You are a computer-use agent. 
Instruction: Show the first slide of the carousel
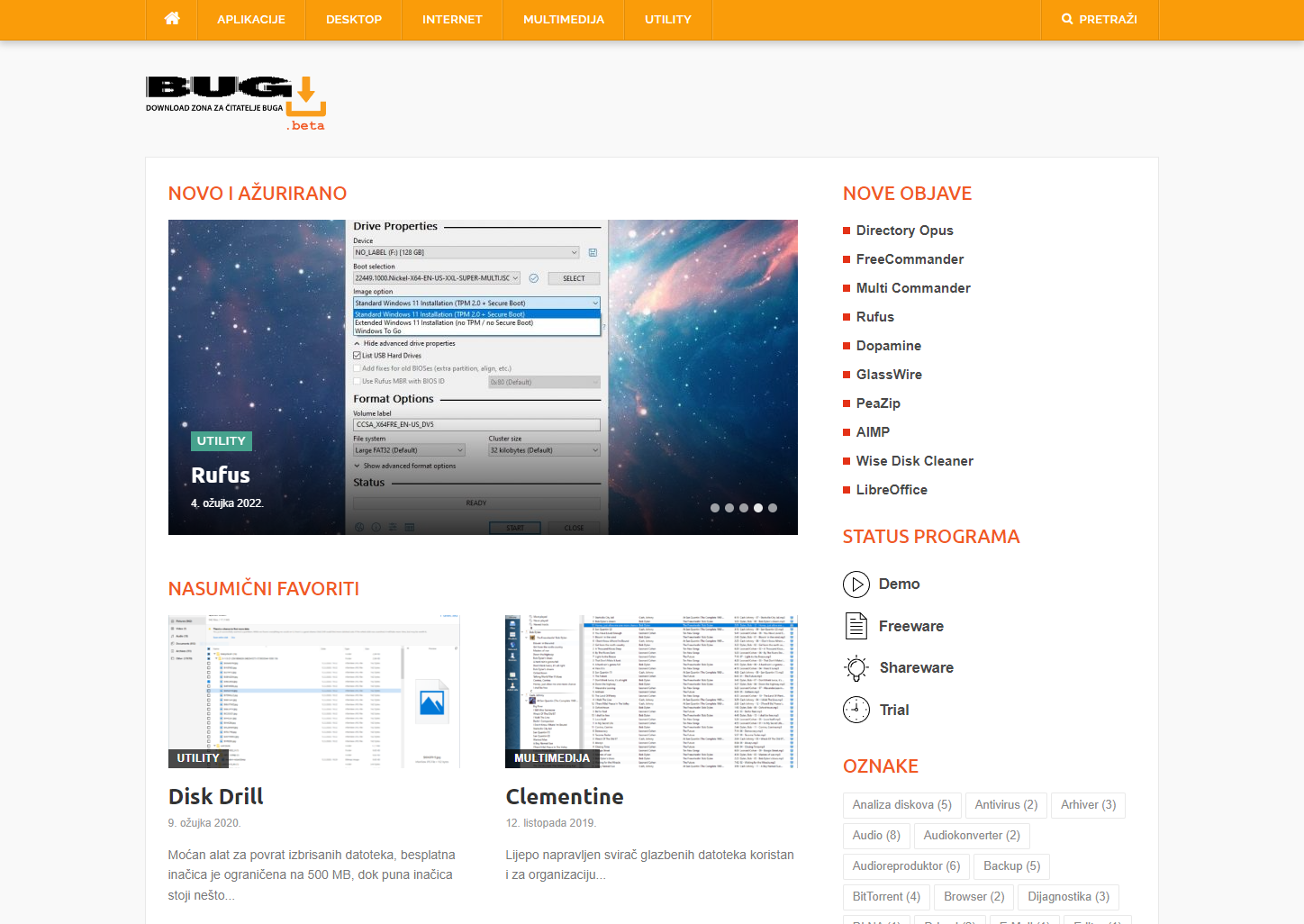click(715, 508)
